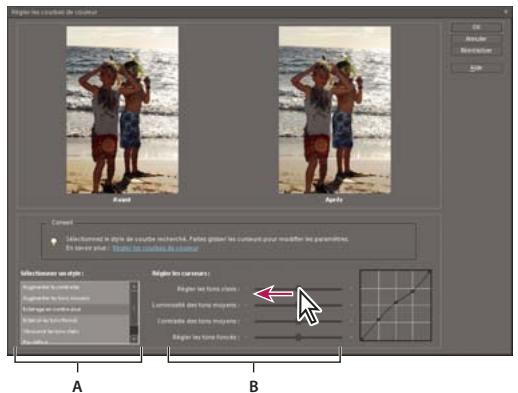
Task: Select Eclairage en contre-jour style
Action: coord(75,309)
